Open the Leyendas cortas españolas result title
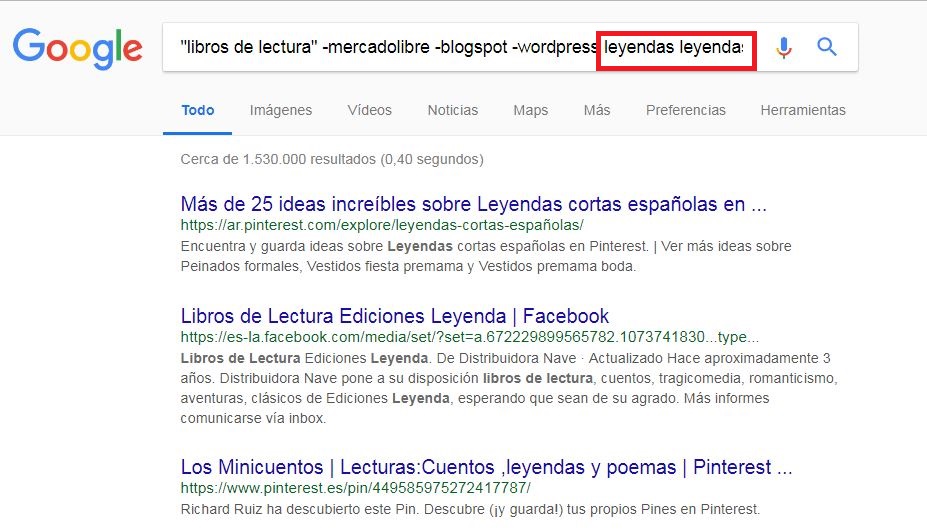 pyautogui.click(x=473, y=205)
